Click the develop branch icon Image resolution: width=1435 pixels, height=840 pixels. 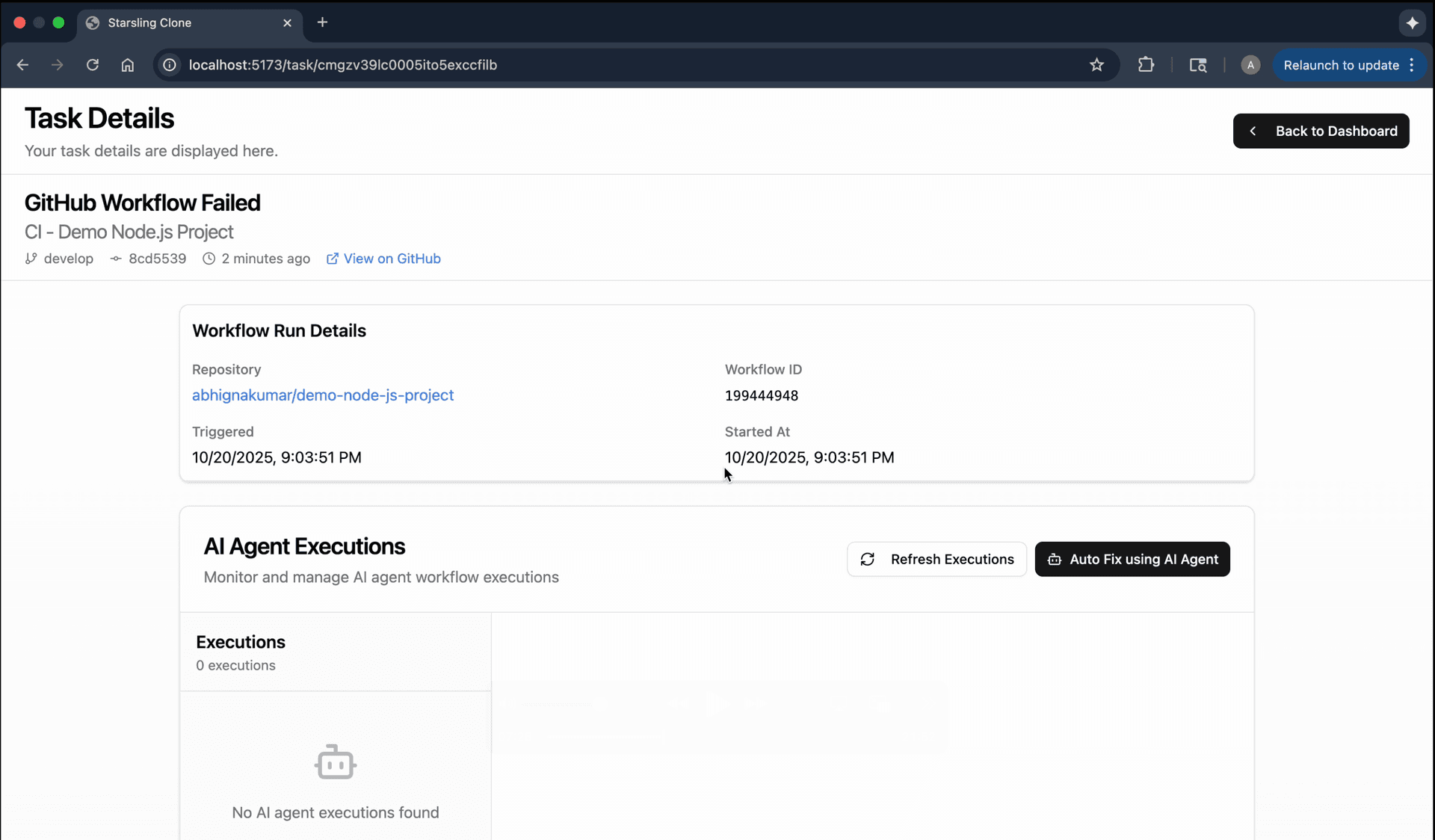31,259
